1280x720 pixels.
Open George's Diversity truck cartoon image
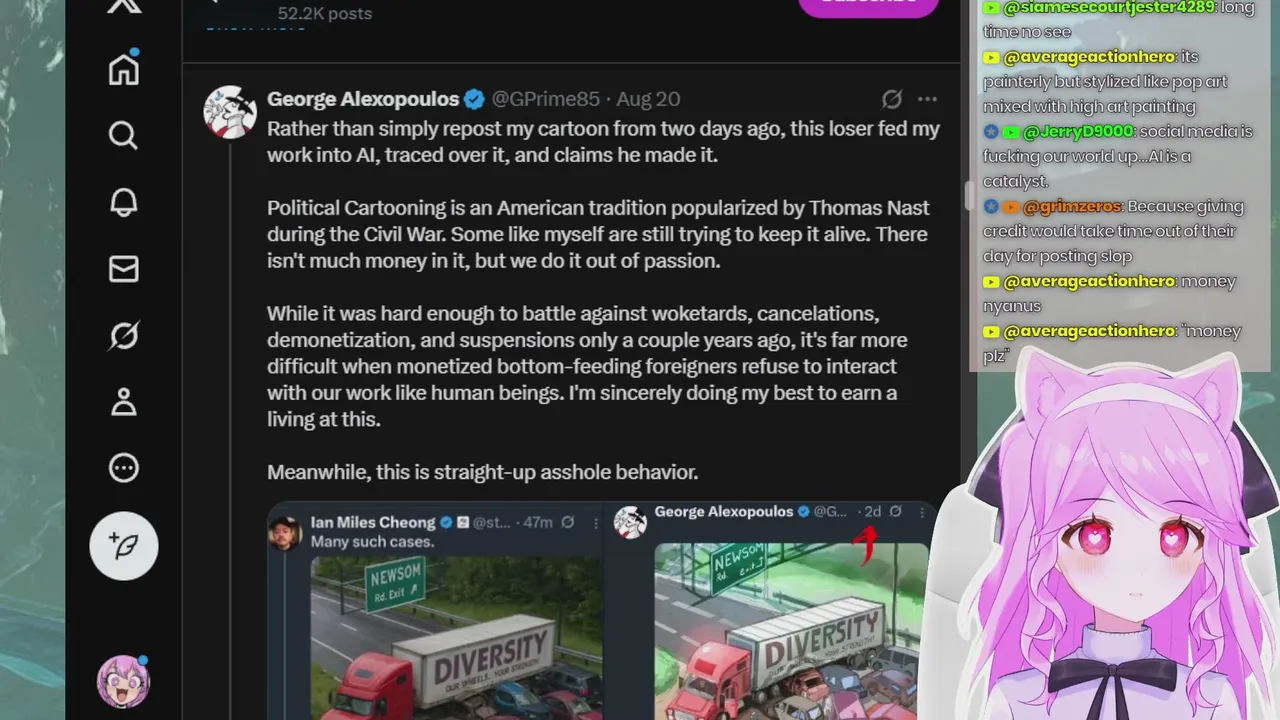(792, 632)
